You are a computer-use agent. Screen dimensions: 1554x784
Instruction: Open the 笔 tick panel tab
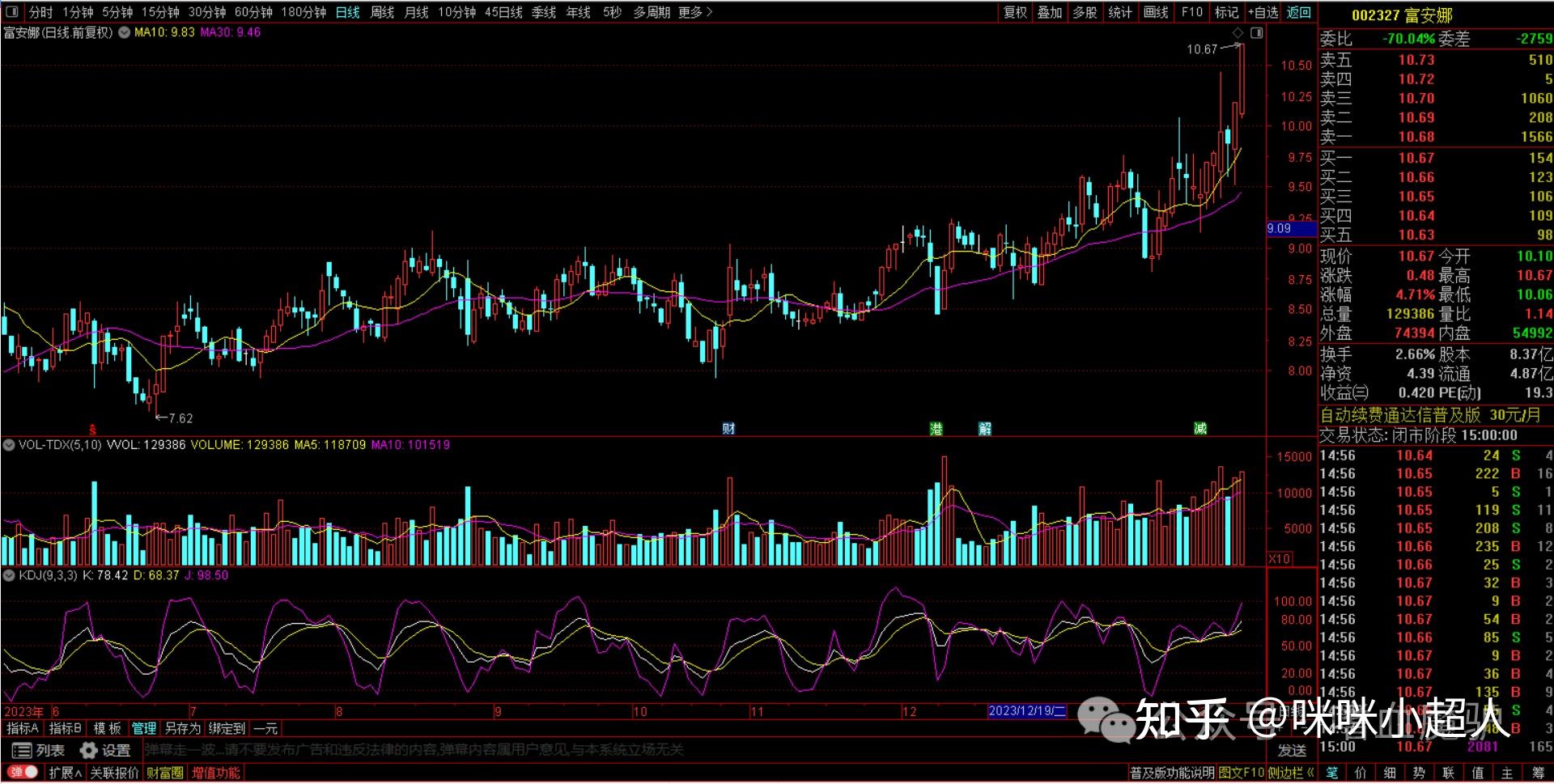1332,773
